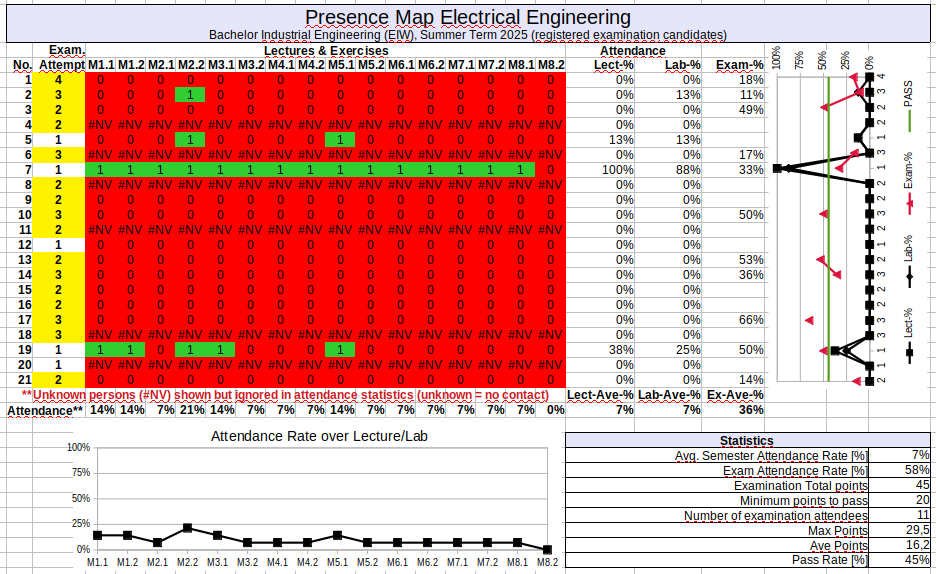Click the Bachelor Industrial Engineering subtitle cell

(x=467, y=35)
